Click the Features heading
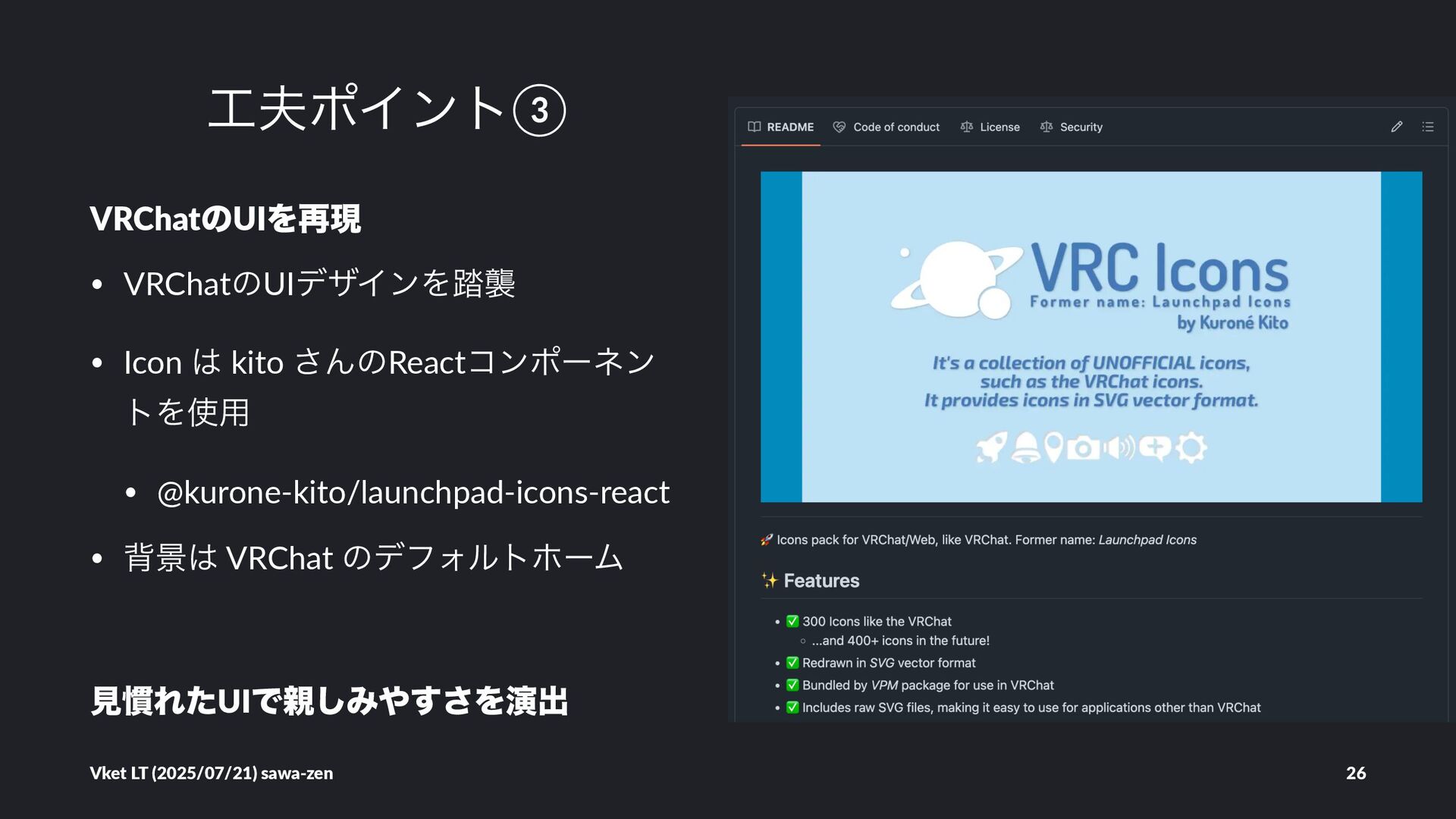This screenshot has height=819, width=1456. (x=821, y=581)
